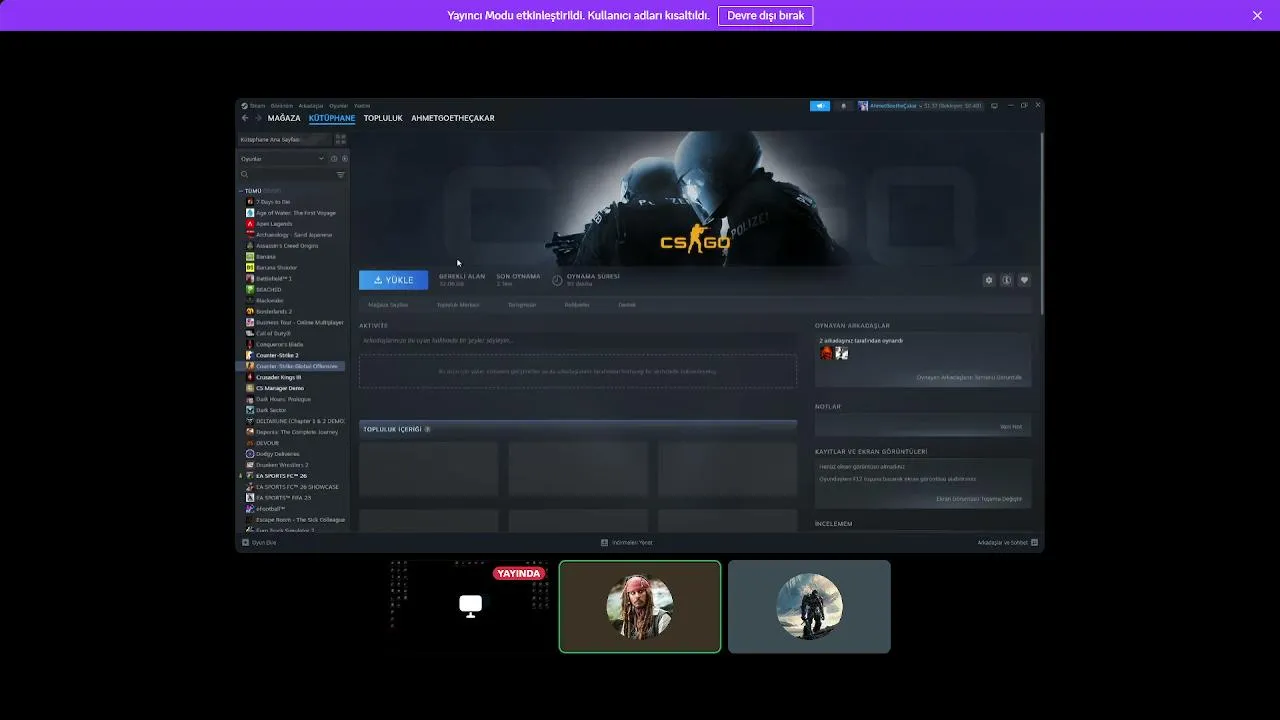Click second friend avatar who played
The image size is (1280, 720).
click(842, 353)
